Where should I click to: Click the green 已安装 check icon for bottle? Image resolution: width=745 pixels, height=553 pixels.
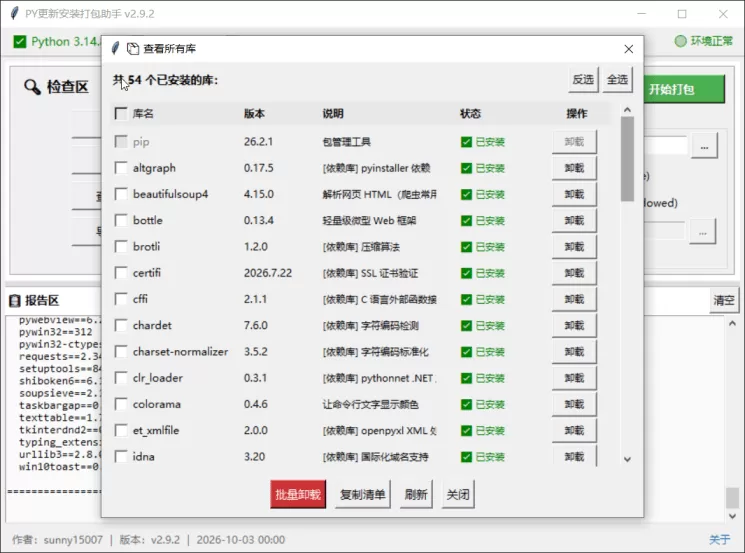[467, 221]
